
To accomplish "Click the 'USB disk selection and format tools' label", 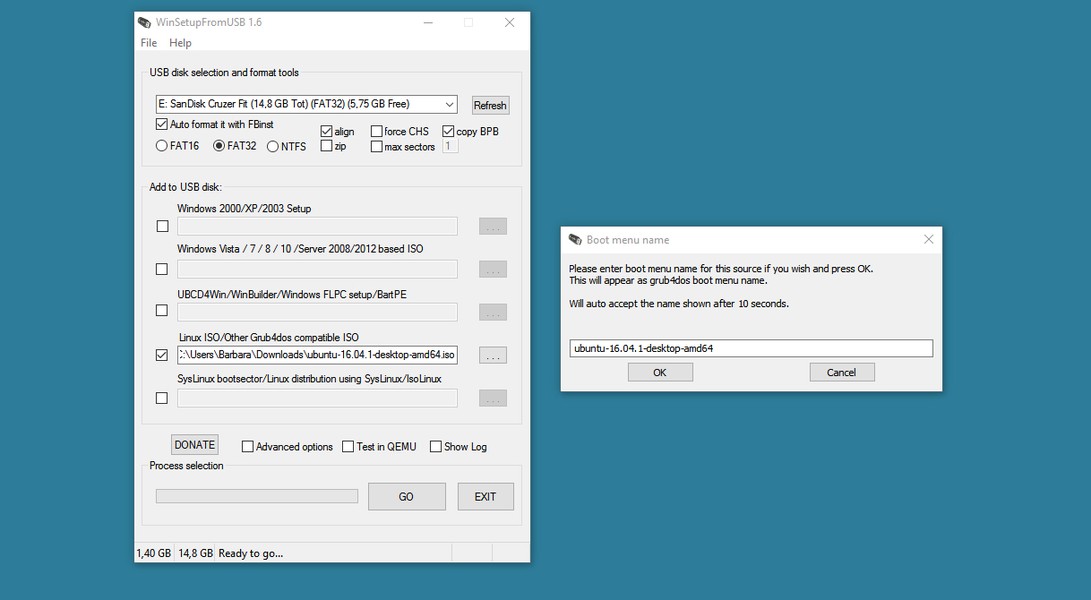I will (224, 72).
